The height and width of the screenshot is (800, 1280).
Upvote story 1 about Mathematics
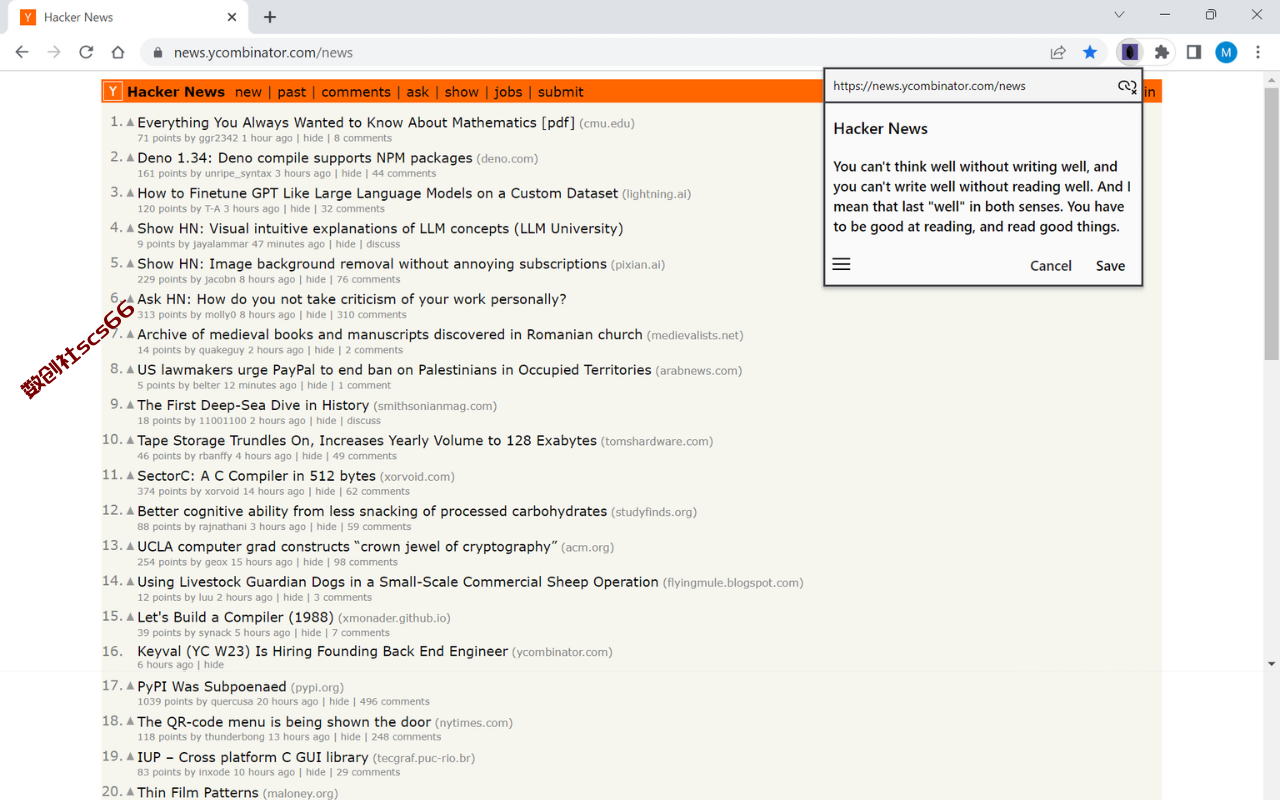pos(130,123)
